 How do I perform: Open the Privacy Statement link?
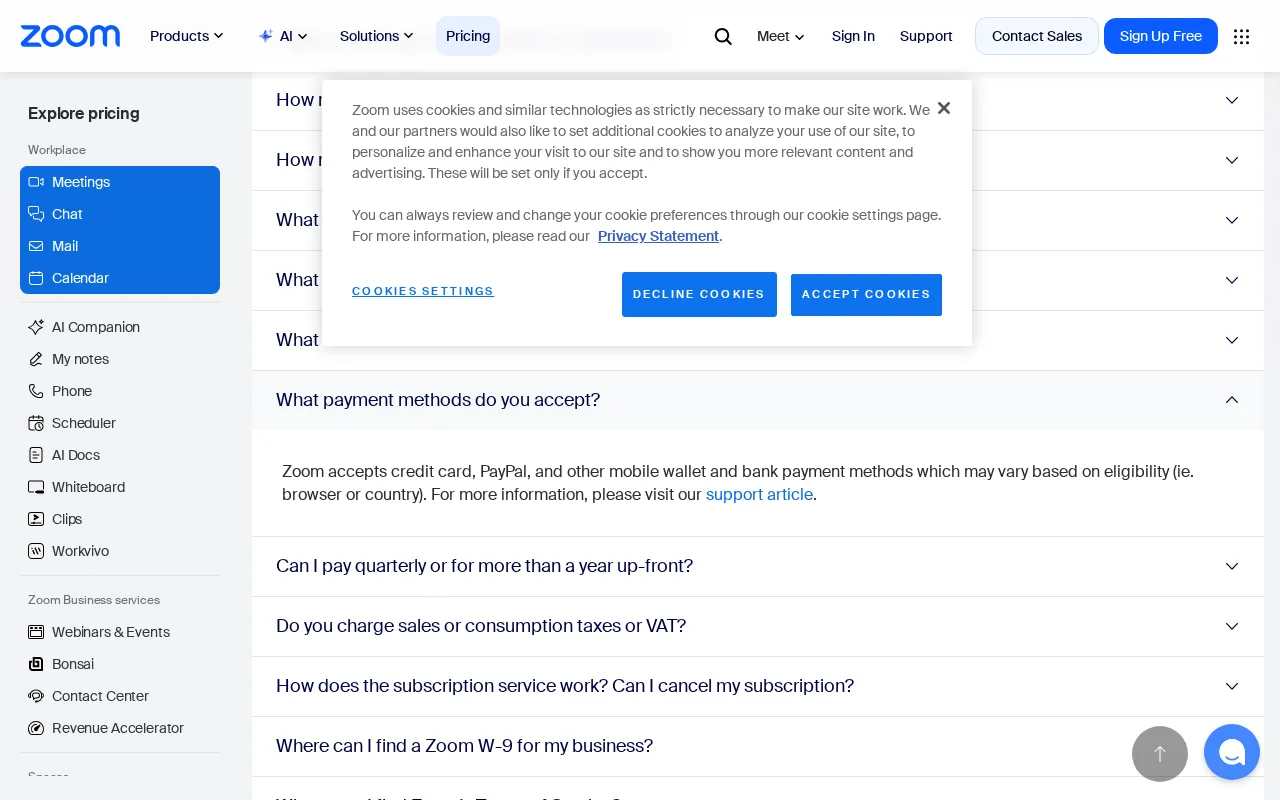click(x=658, y=236)
